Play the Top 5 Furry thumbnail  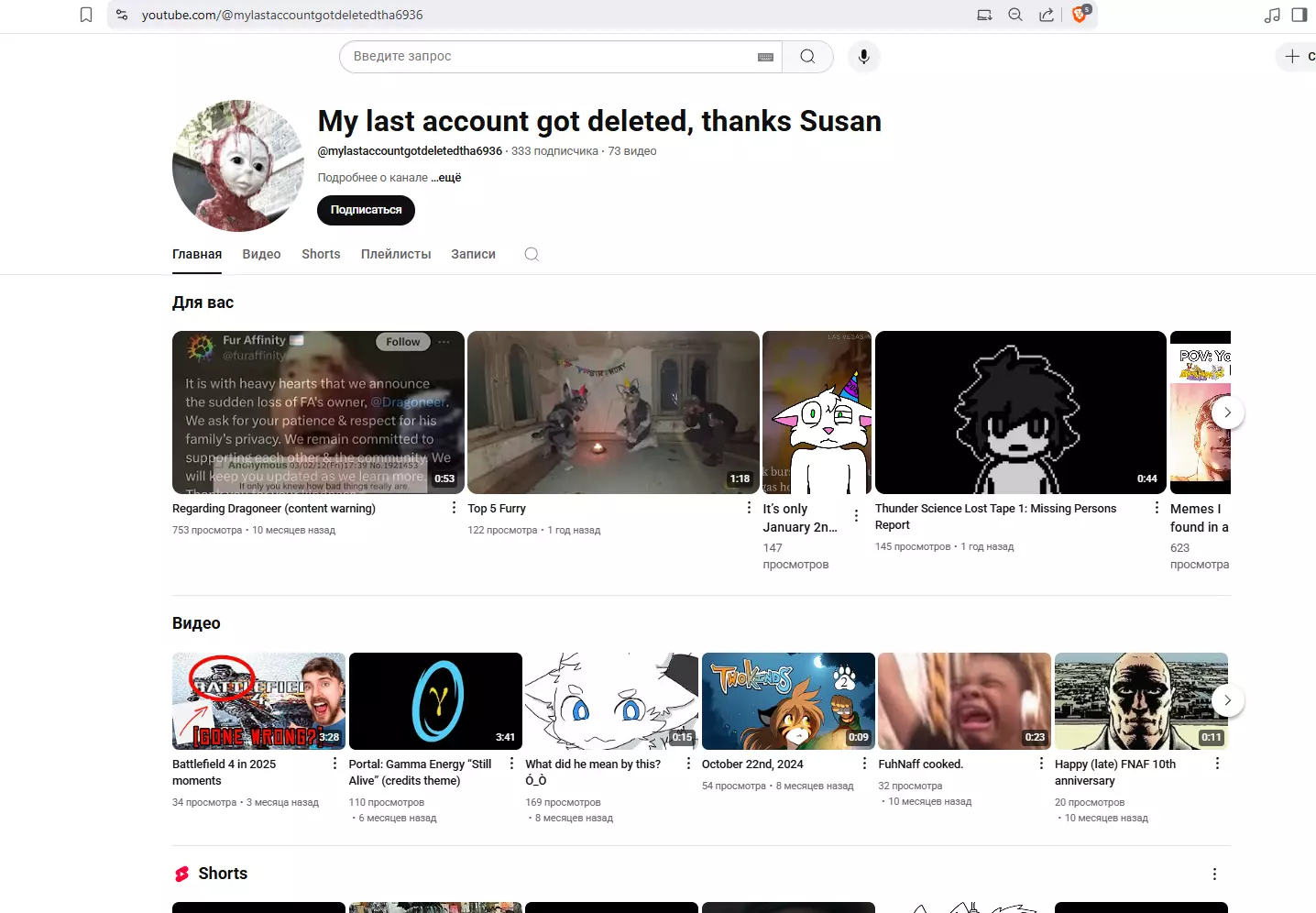[x=613, y=412]
